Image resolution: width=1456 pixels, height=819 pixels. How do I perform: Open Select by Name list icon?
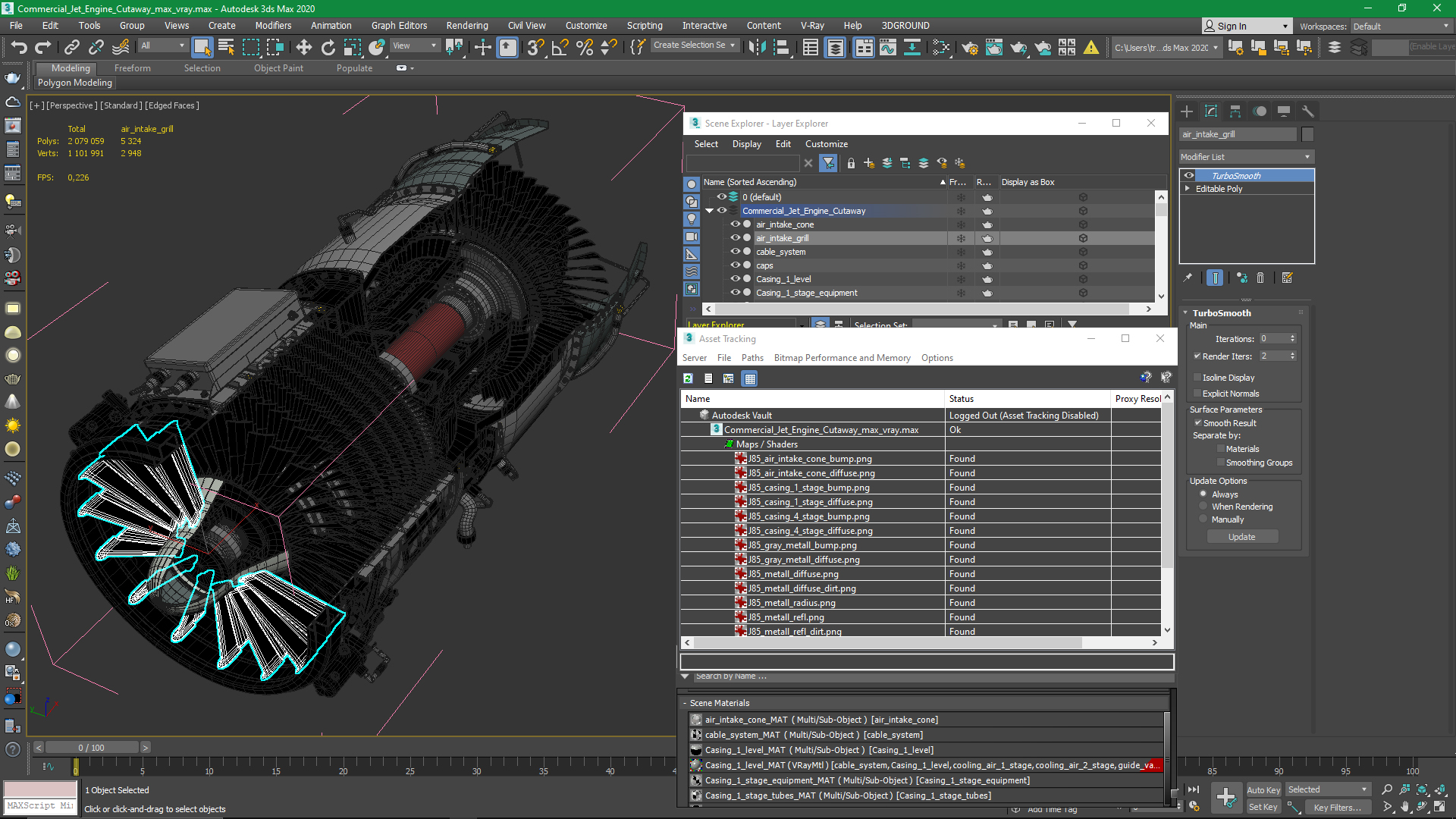[x=226, y=47]
